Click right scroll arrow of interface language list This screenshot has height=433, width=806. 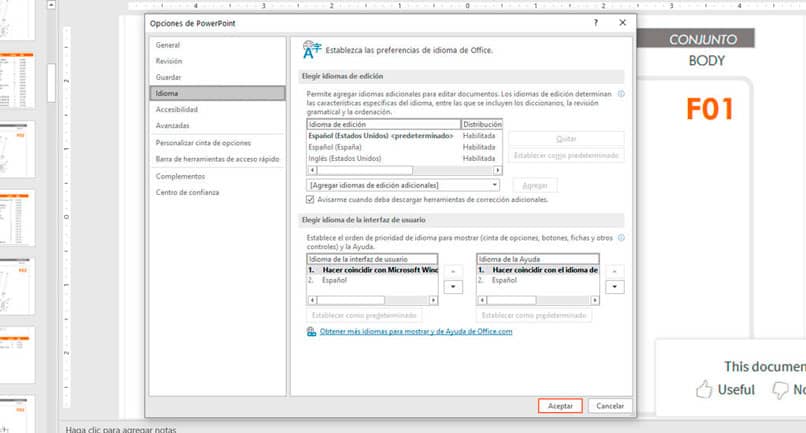[x=433, y=300]
